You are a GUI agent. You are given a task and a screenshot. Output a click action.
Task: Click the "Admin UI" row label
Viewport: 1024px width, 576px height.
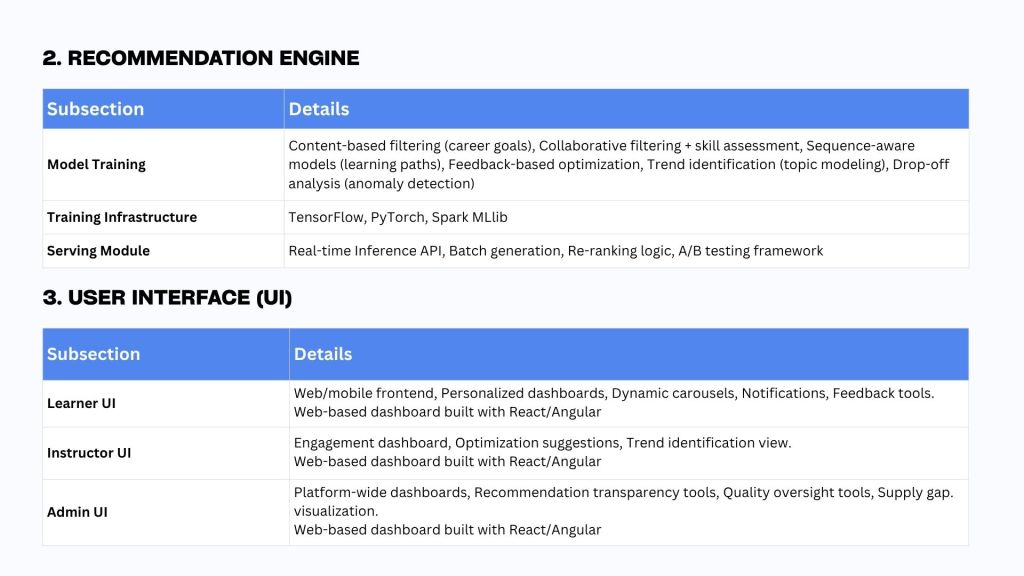click(77, 512)
